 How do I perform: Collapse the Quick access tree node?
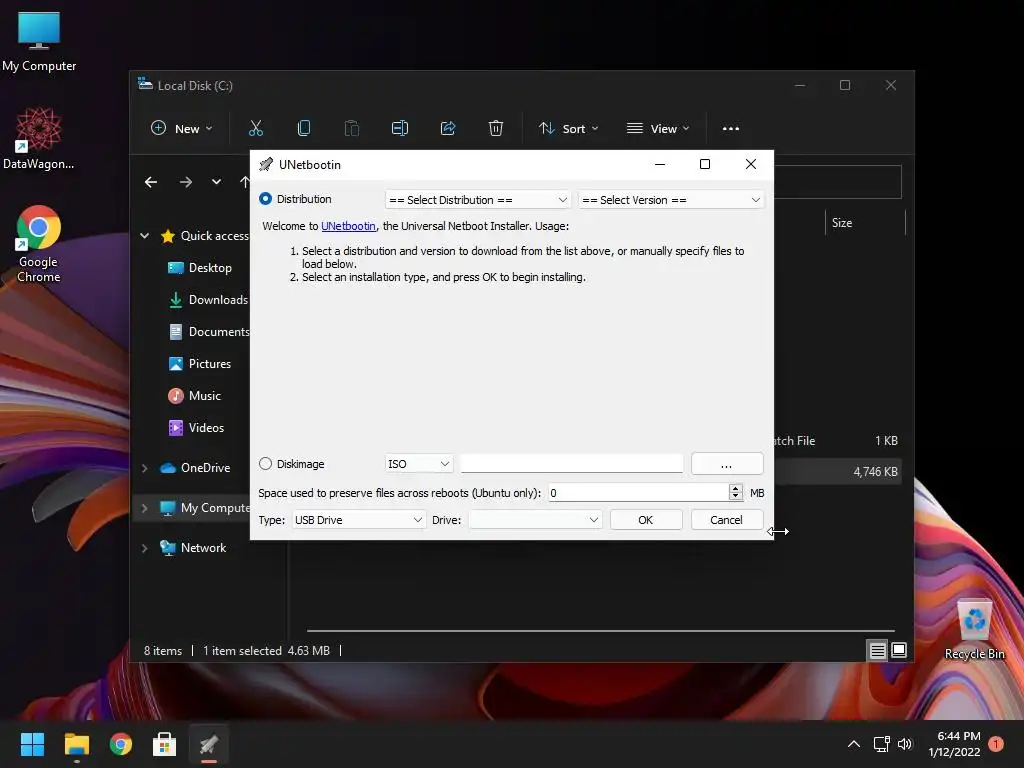click(144, 236)
